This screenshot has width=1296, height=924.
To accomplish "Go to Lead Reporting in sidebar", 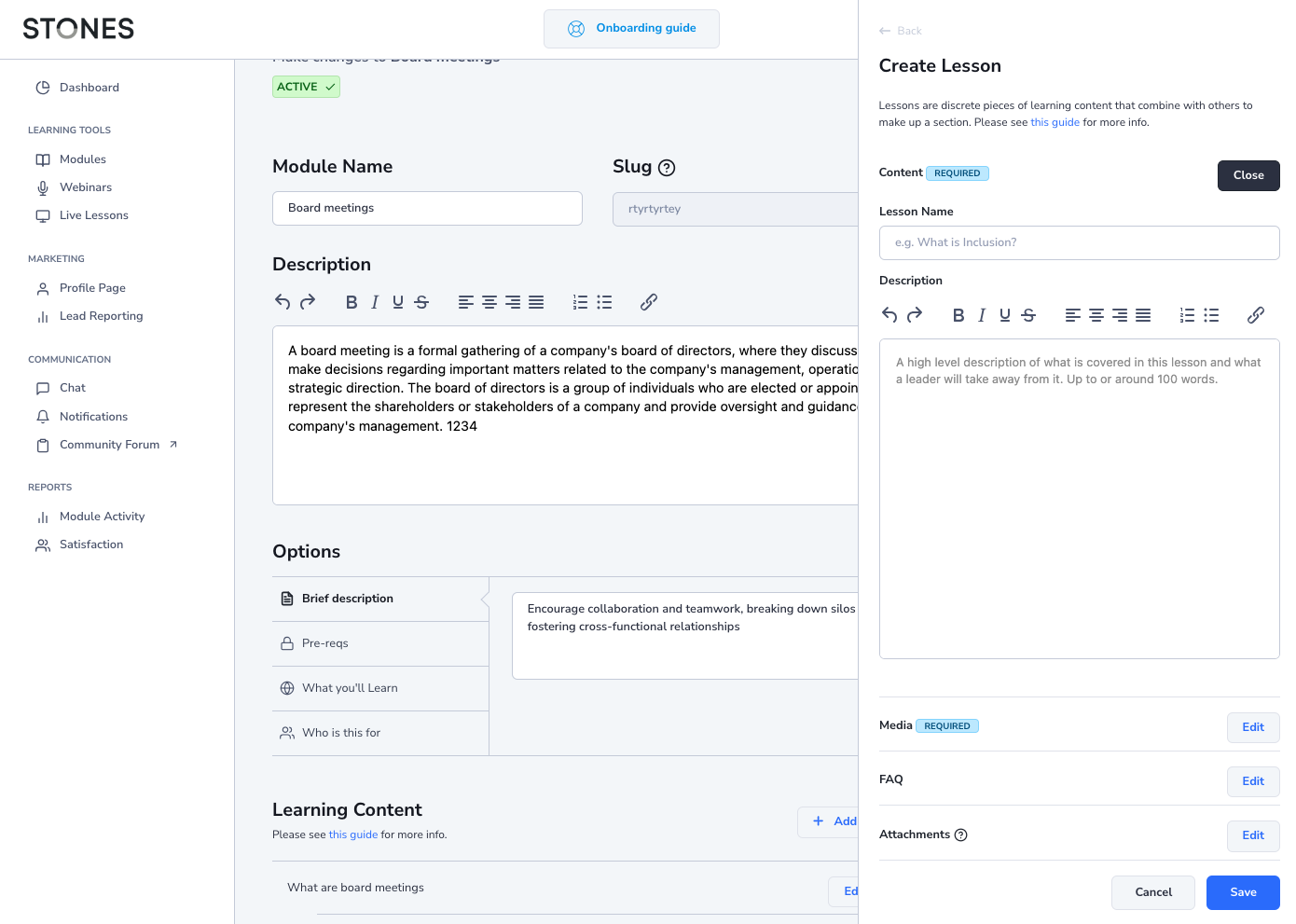I will [101, 316].
